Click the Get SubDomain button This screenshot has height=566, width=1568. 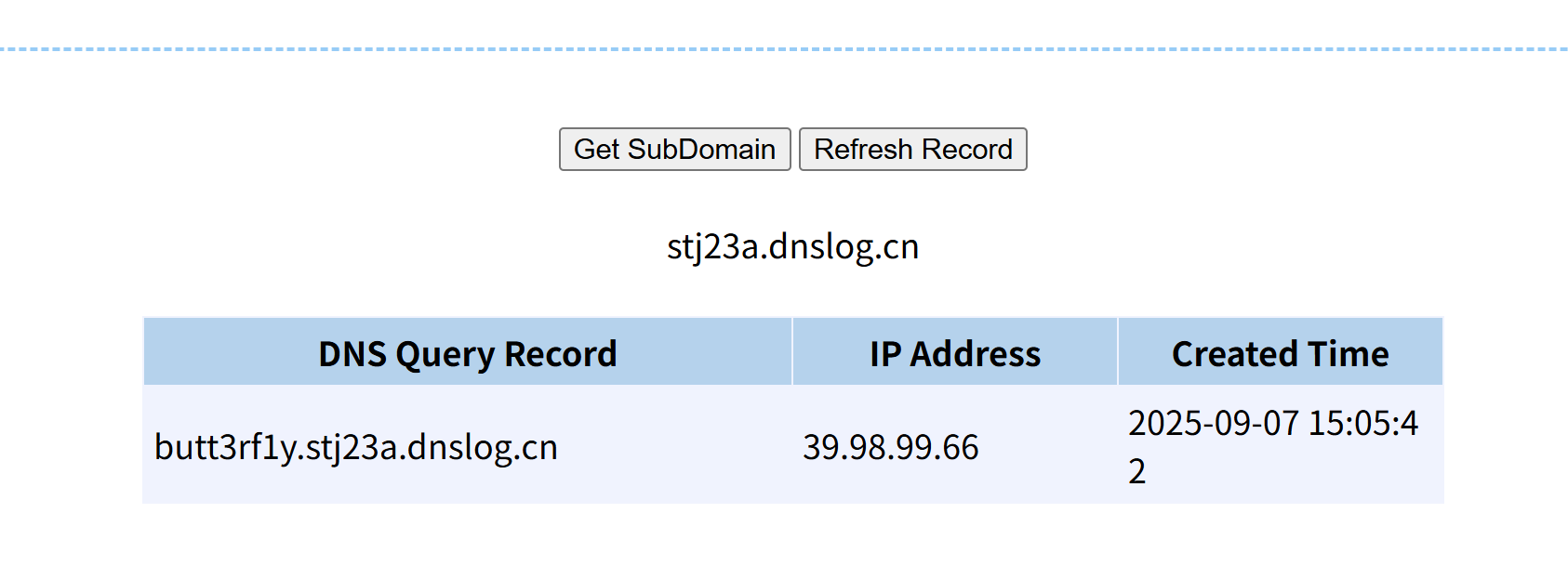[x=674, y=150]
